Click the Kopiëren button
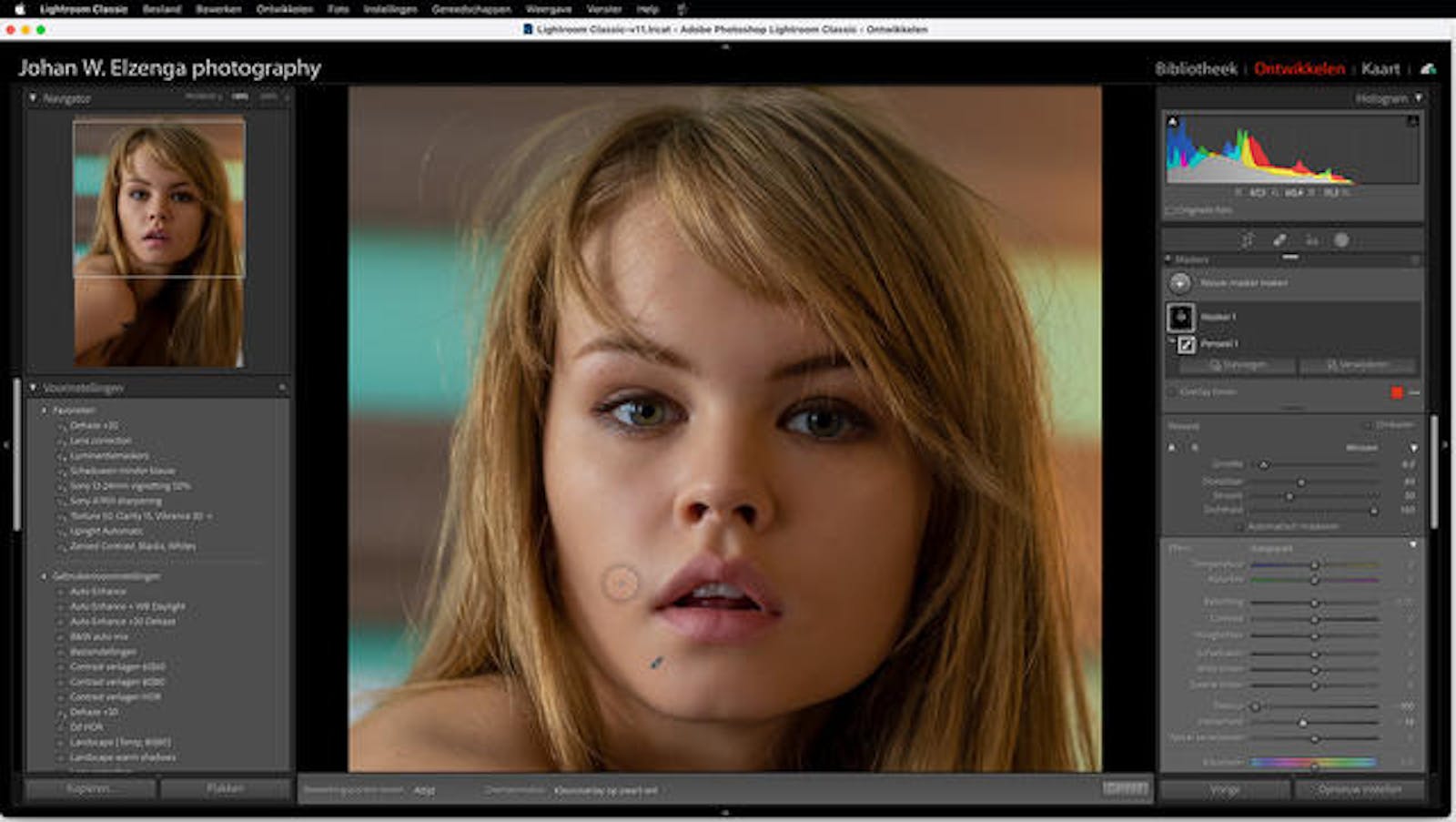The height and width of the screenshot is (822, 1456). [x=89, y=788]
